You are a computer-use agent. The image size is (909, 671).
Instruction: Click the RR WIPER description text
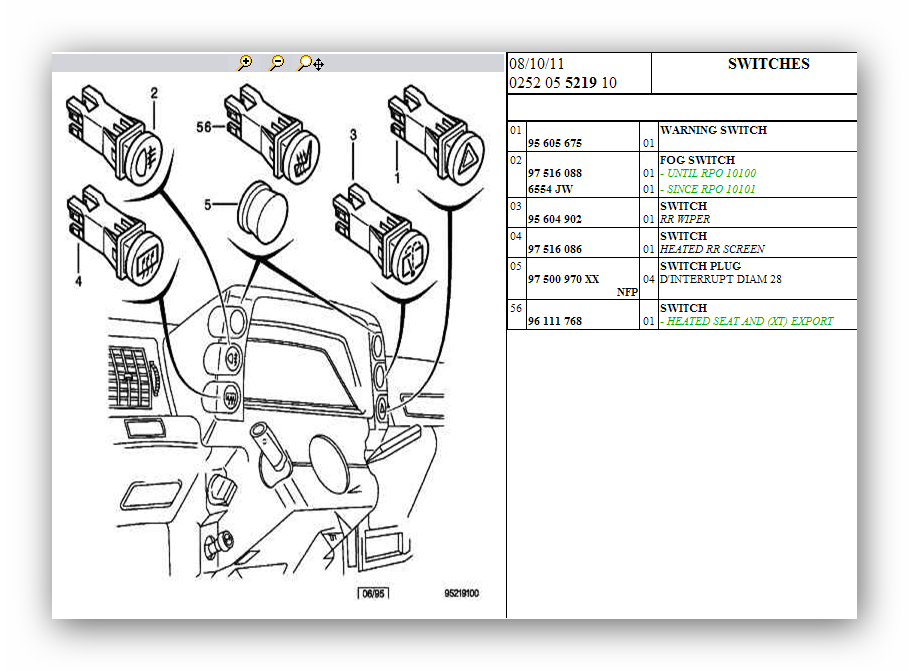(685, 219)
